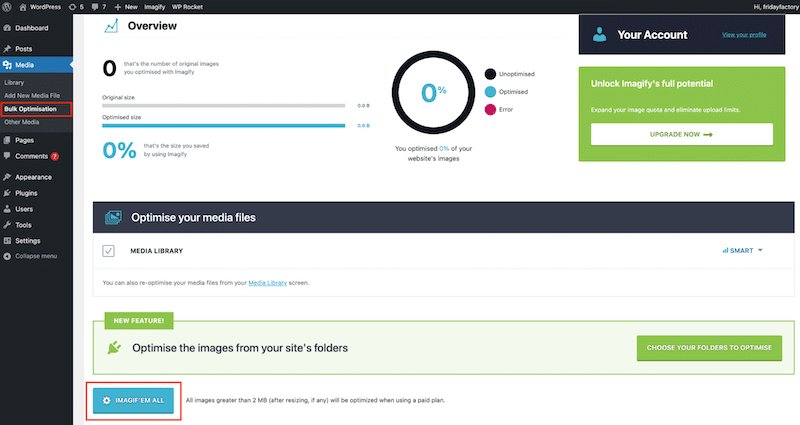Click the Optimised blue legend dot

490,92
